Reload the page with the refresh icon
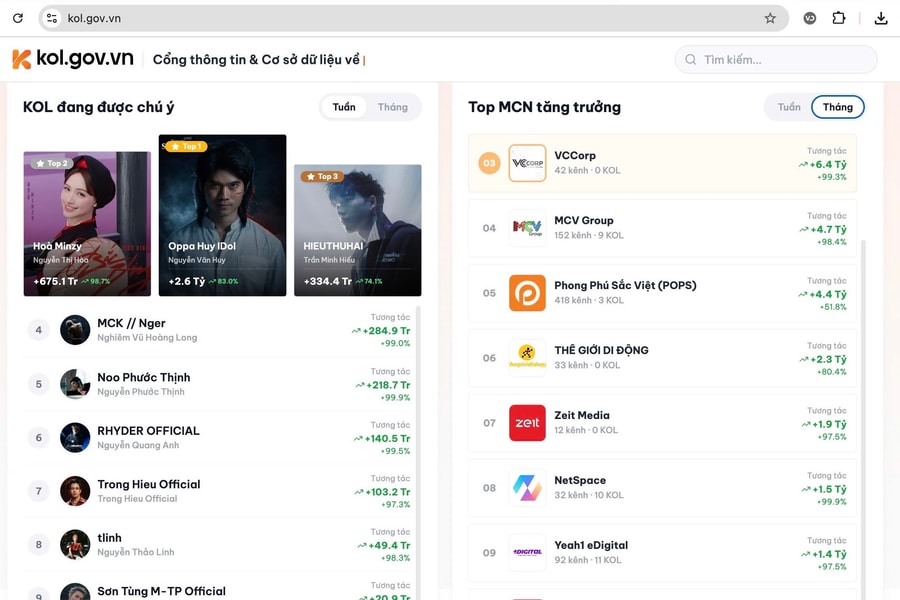 tap(18, 18)
